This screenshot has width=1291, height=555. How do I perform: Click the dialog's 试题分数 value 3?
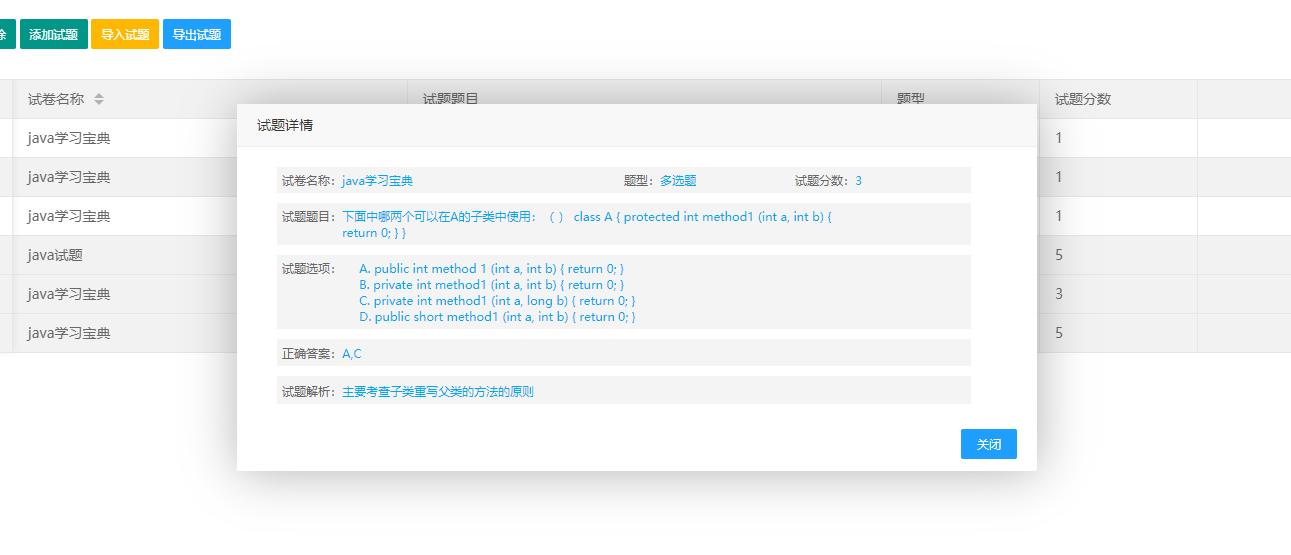858,181
